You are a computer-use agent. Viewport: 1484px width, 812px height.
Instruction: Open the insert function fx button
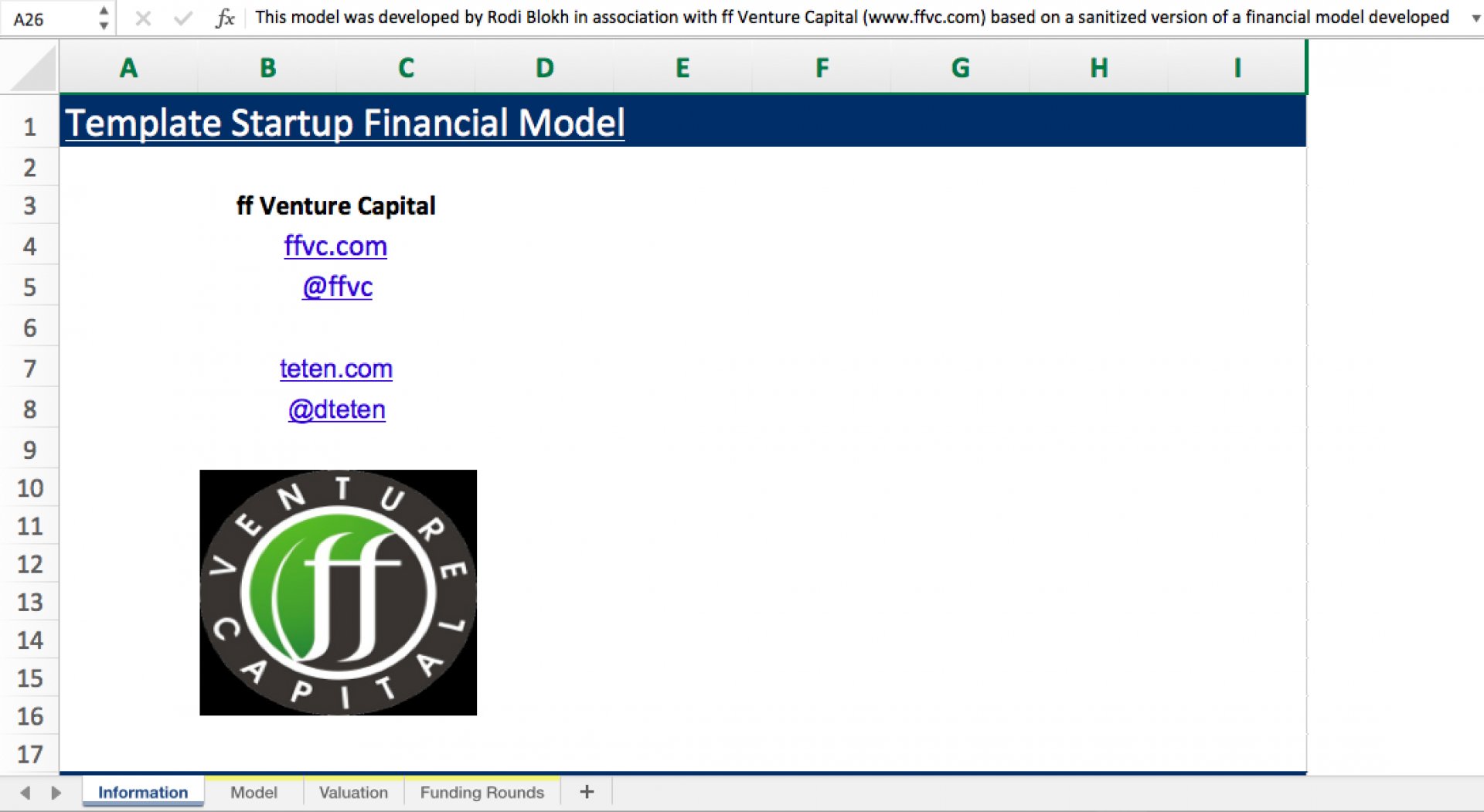(225, 18)
